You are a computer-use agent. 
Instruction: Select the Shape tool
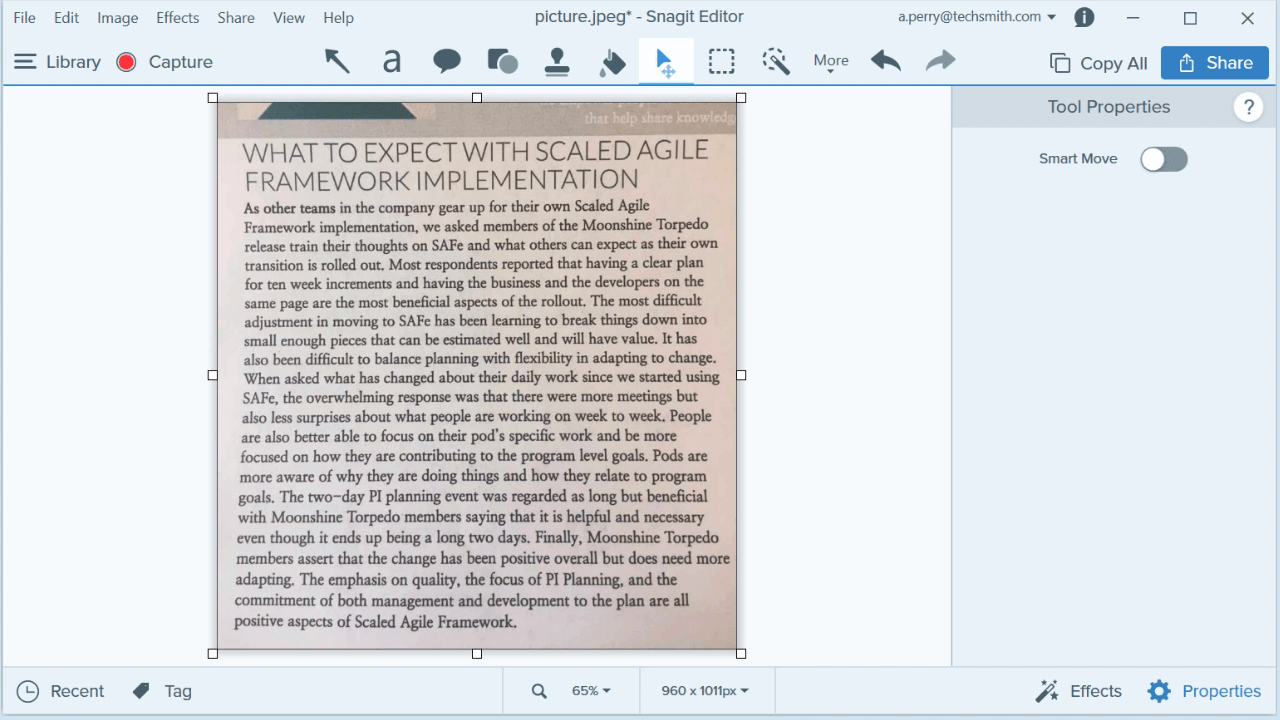click(502, 61)
